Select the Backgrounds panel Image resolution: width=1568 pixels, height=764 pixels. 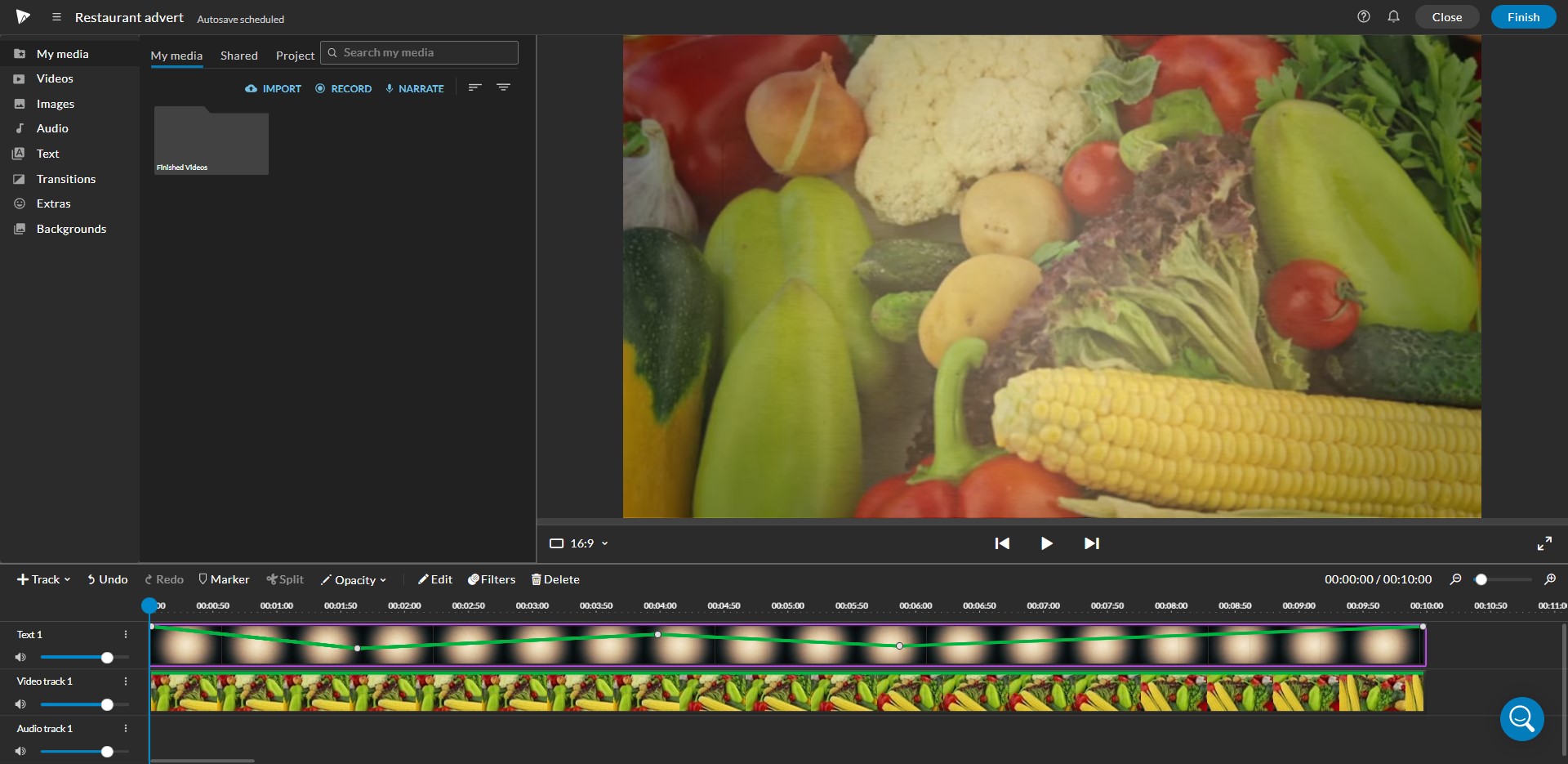tap(70, 229)
